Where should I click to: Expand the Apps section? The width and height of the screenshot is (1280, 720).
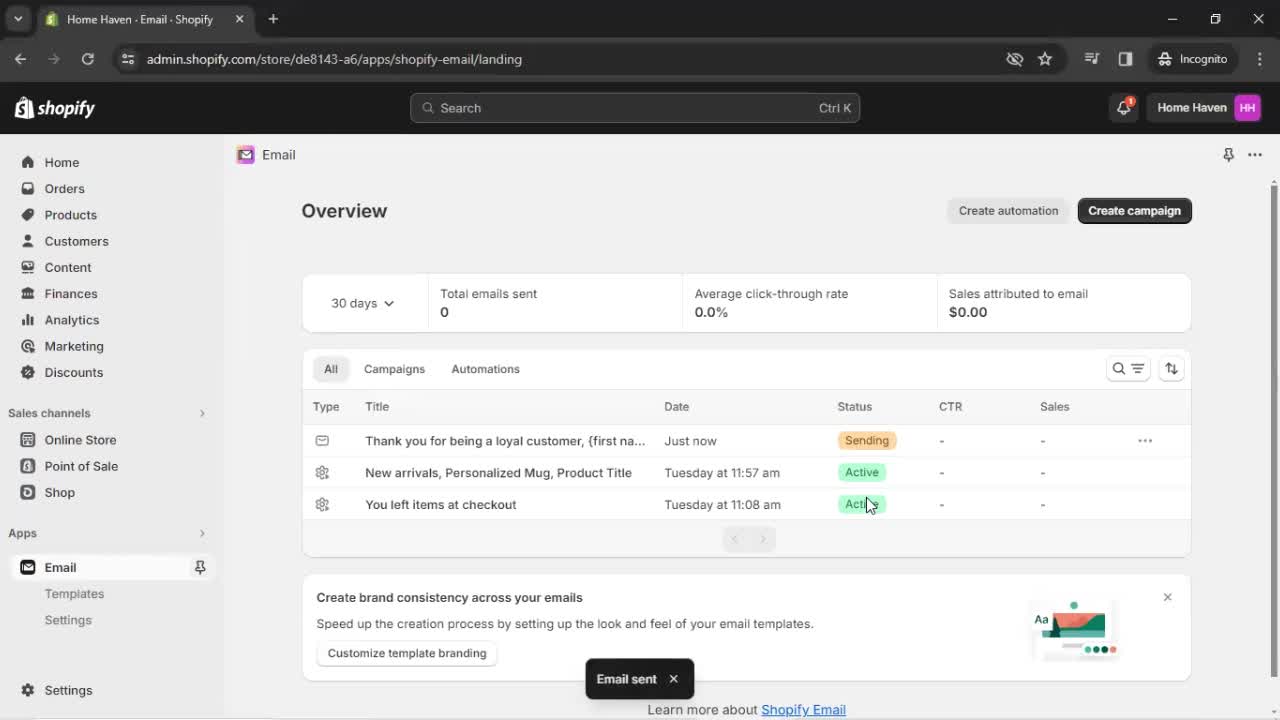(201, 533)
